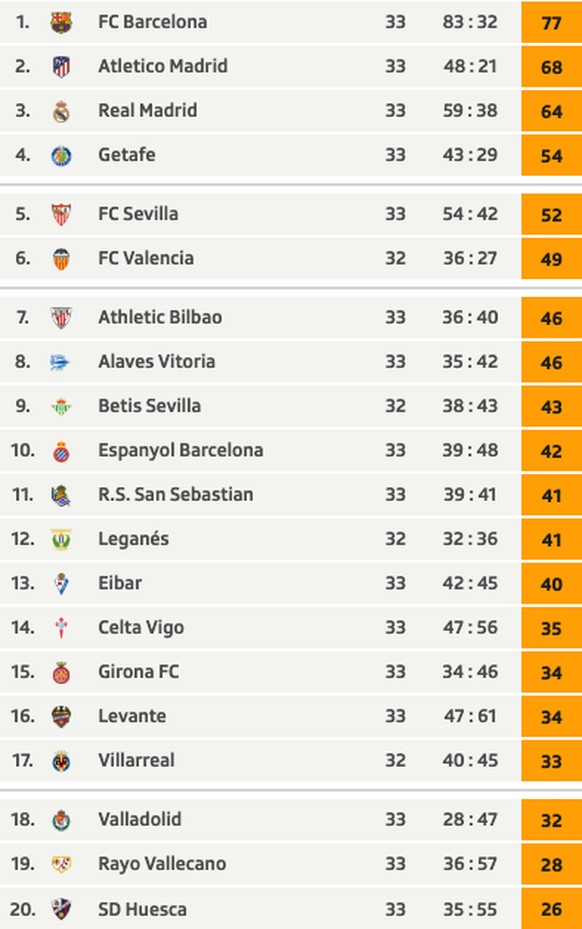The width and height of the screenshot is (582, 929).
Task: Click the SD Huesca team name
Action: (142, 909)
